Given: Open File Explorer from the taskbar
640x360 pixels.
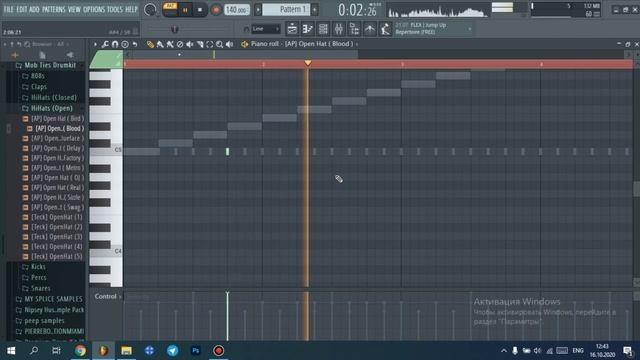Looking at the screenshot, I should [126, 350].
